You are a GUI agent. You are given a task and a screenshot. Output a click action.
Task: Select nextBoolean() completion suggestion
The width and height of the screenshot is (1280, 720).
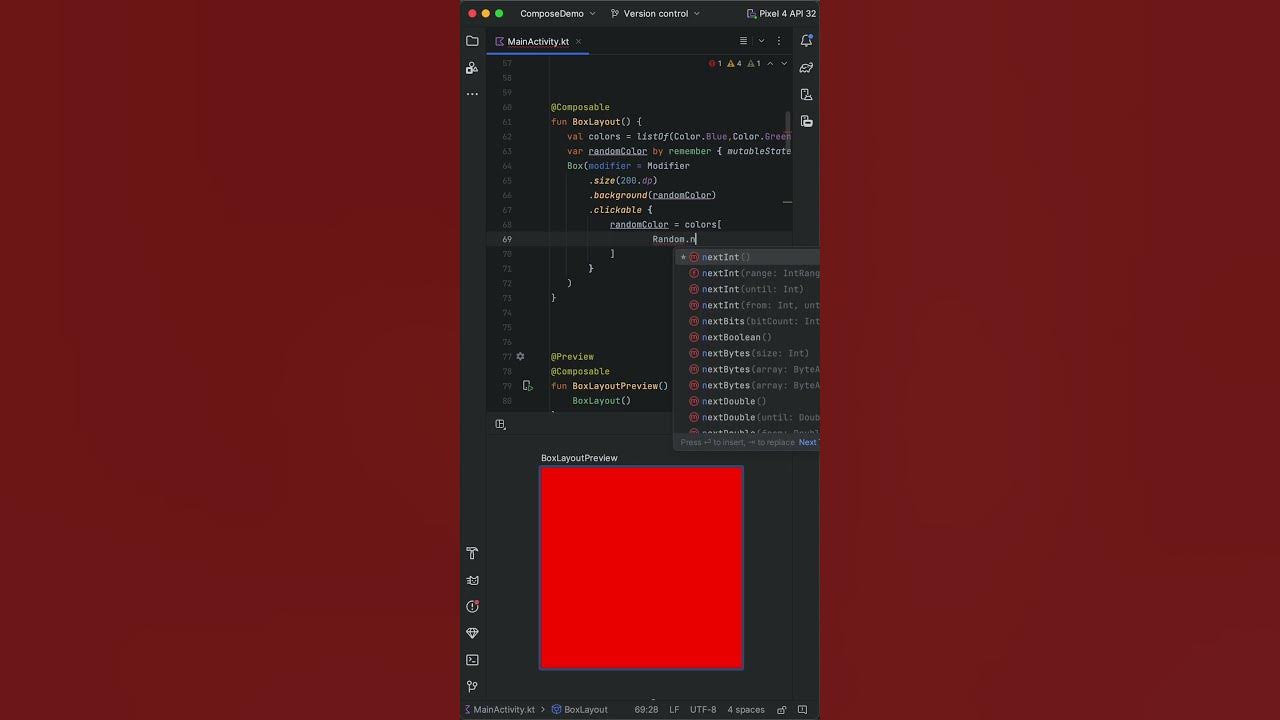click(747, 337)
